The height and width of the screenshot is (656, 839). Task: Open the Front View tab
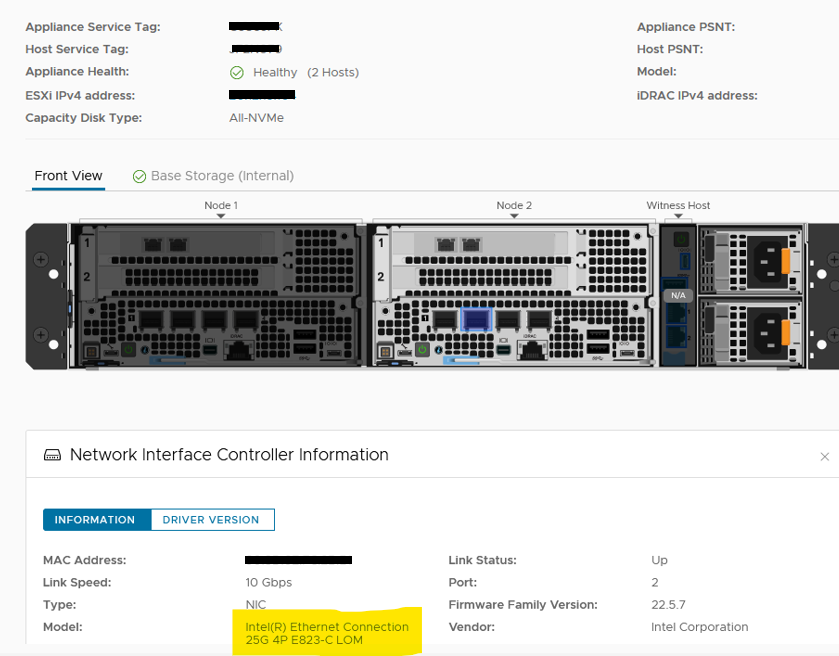[67, 175]
